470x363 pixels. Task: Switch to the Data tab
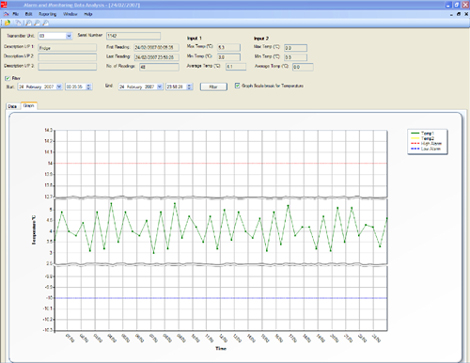tap(12, 106)
